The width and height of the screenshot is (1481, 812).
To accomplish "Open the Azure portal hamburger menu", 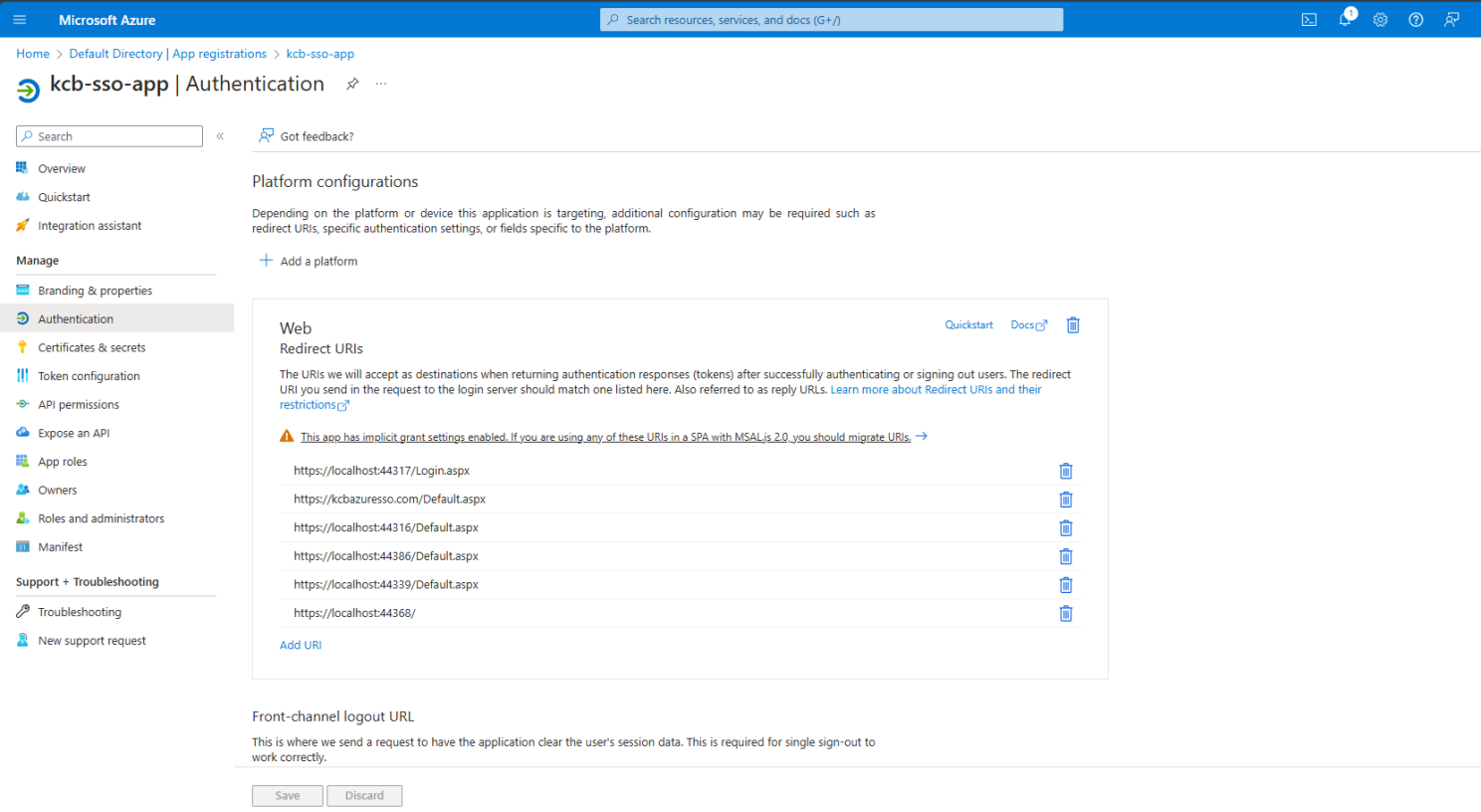I will [19, 20].
